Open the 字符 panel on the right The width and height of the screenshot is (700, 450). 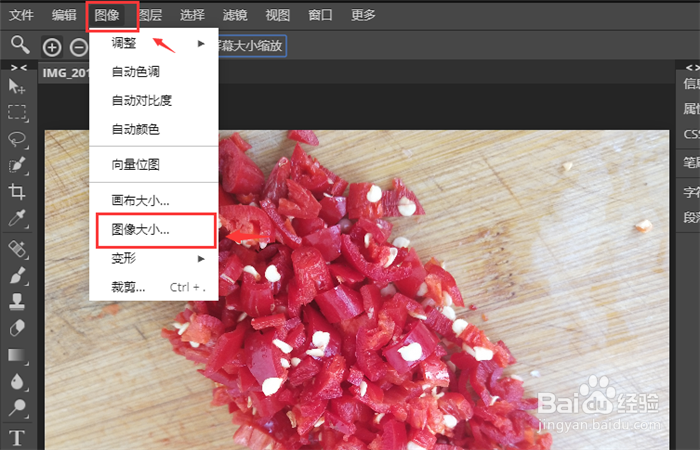coord(691,192)
